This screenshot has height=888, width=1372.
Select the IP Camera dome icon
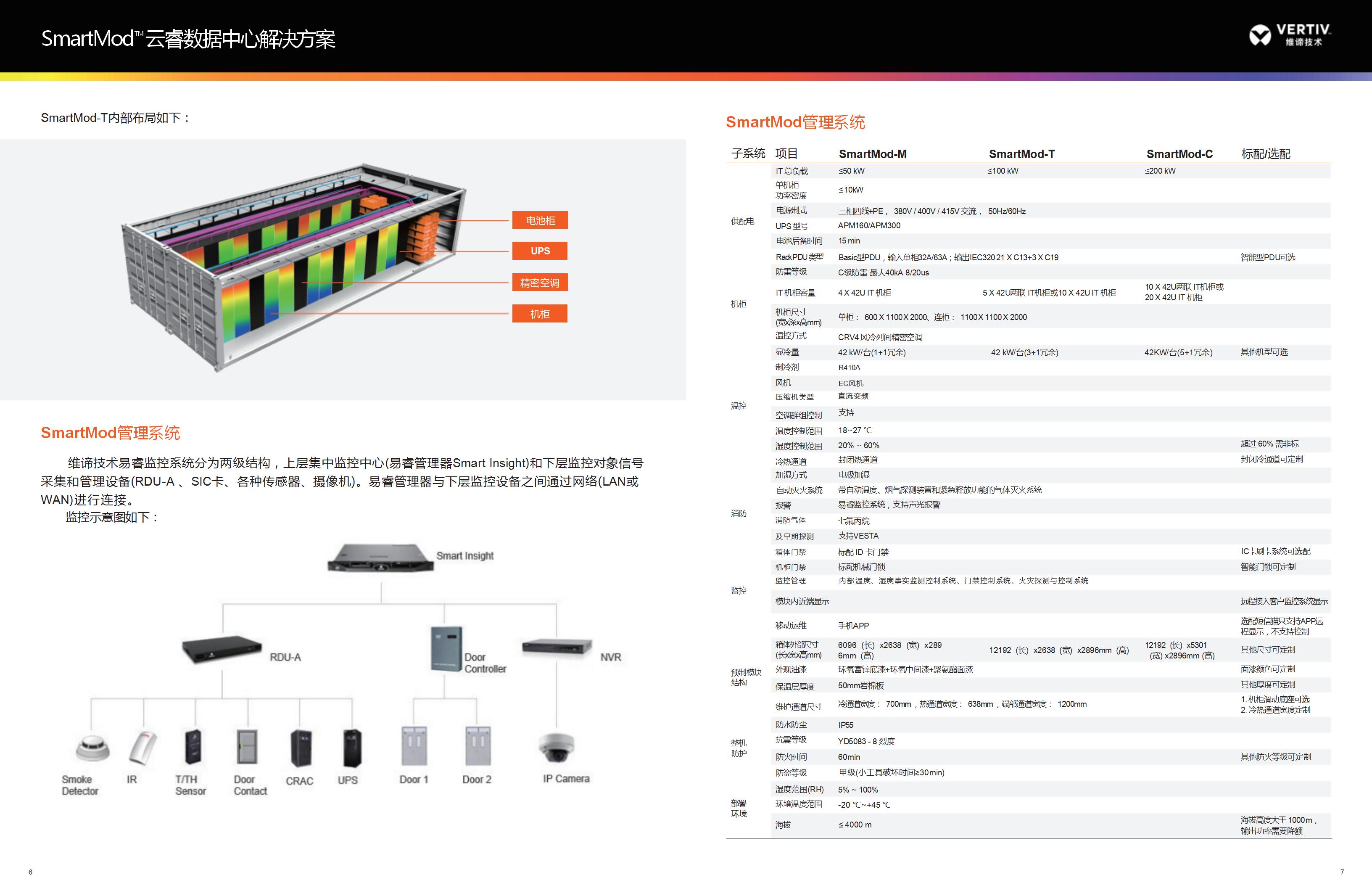point(556,747)
